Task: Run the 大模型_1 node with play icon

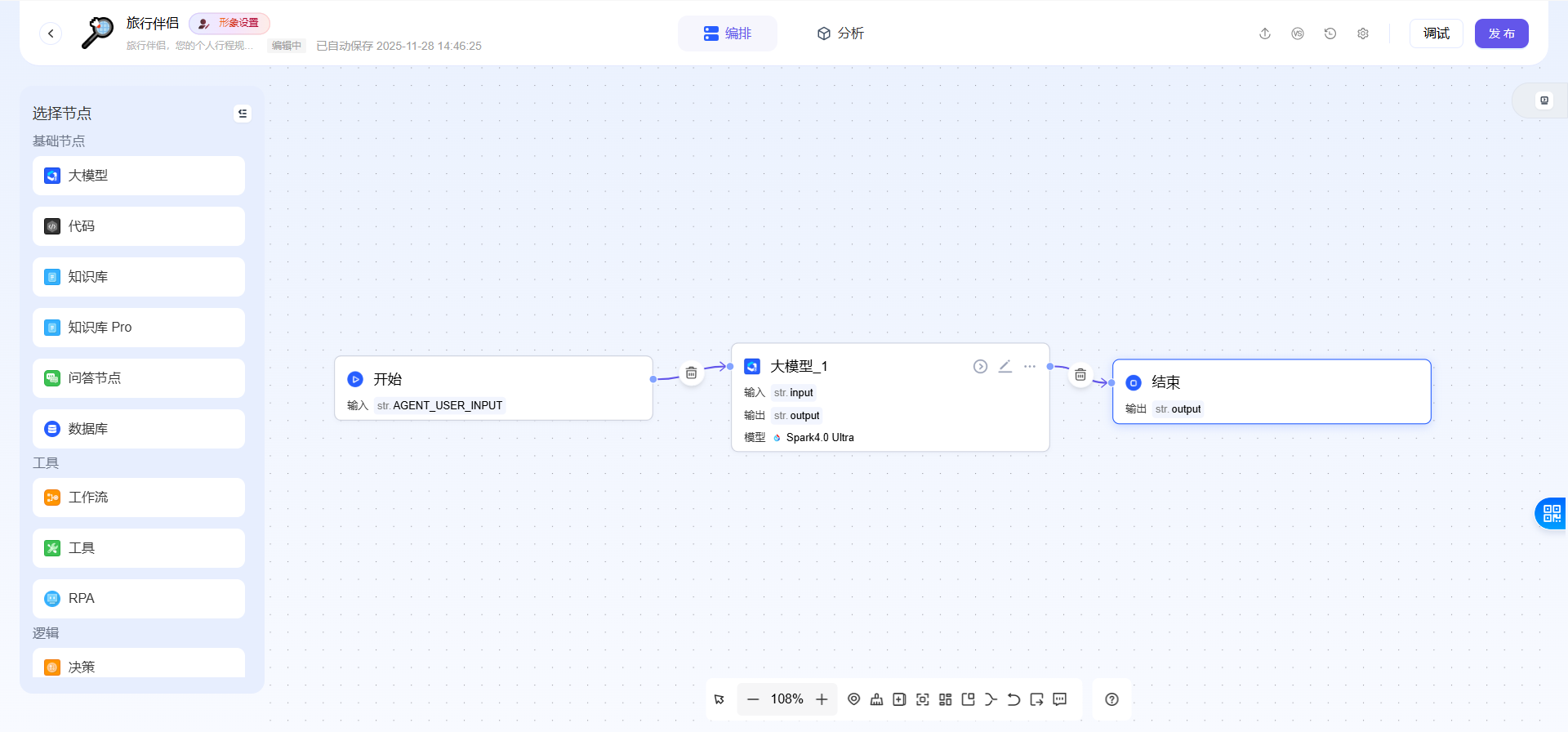Action: click(x=980, y=367)
